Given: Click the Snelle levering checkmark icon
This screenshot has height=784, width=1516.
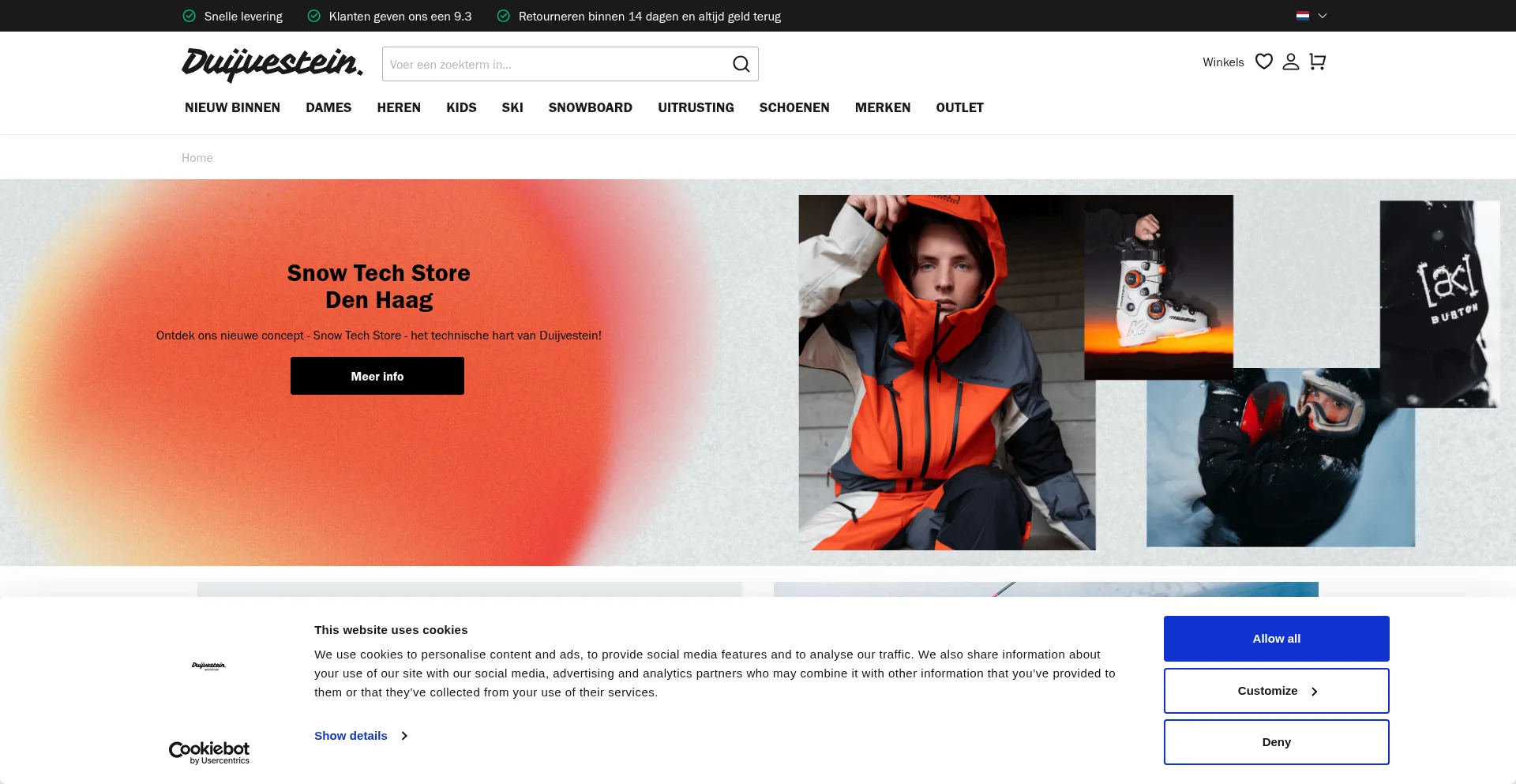Looking at the screenshot, I should [x=189, y=16].
